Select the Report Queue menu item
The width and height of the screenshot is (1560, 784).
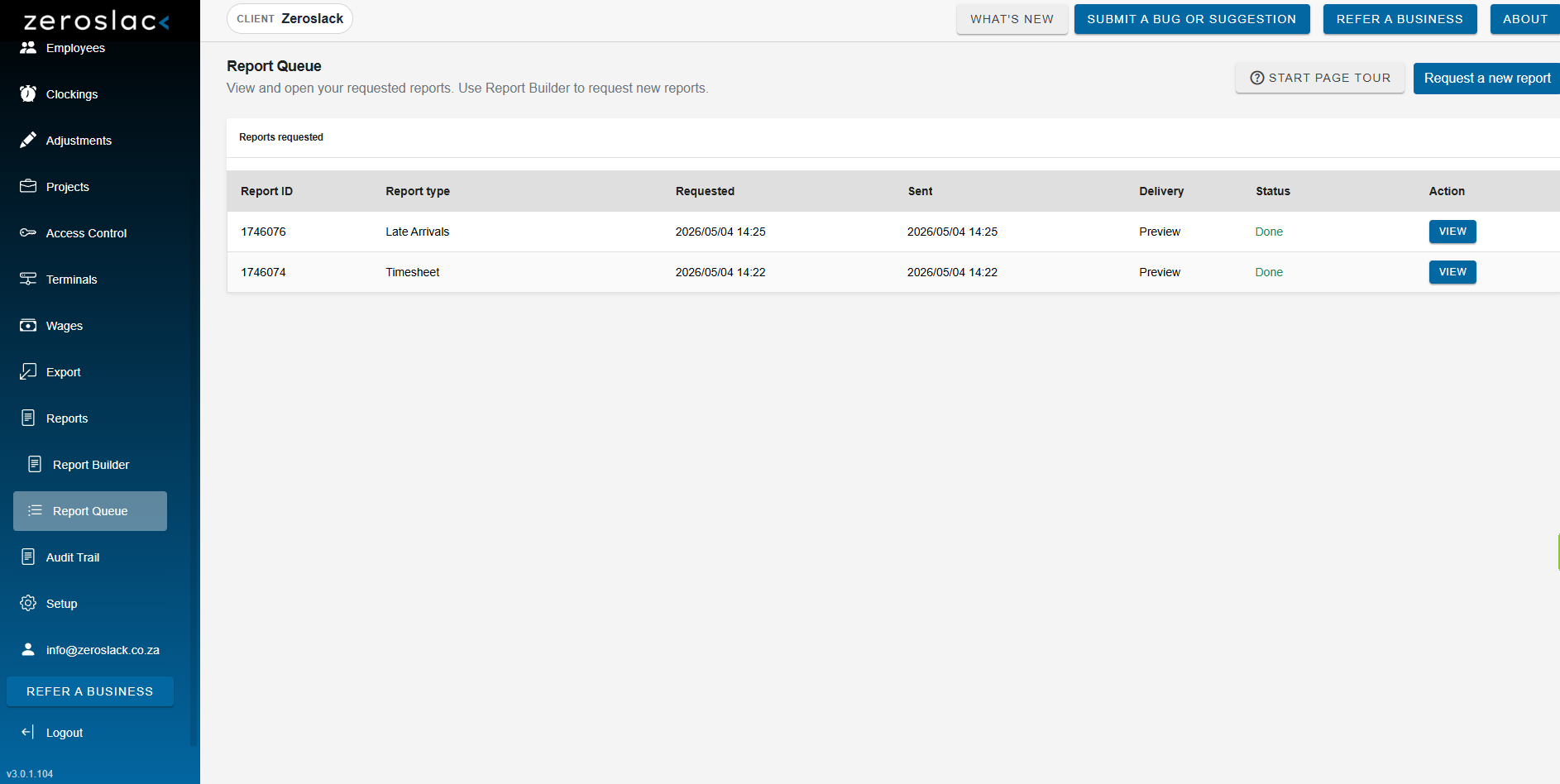tap(90, 511)
